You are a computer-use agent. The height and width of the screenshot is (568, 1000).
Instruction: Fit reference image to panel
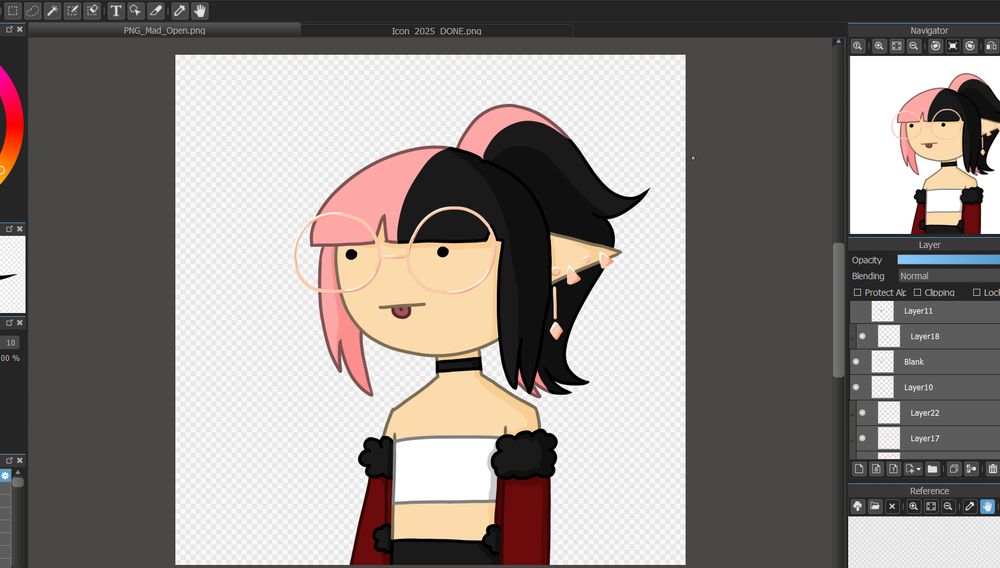pos(931,506)
